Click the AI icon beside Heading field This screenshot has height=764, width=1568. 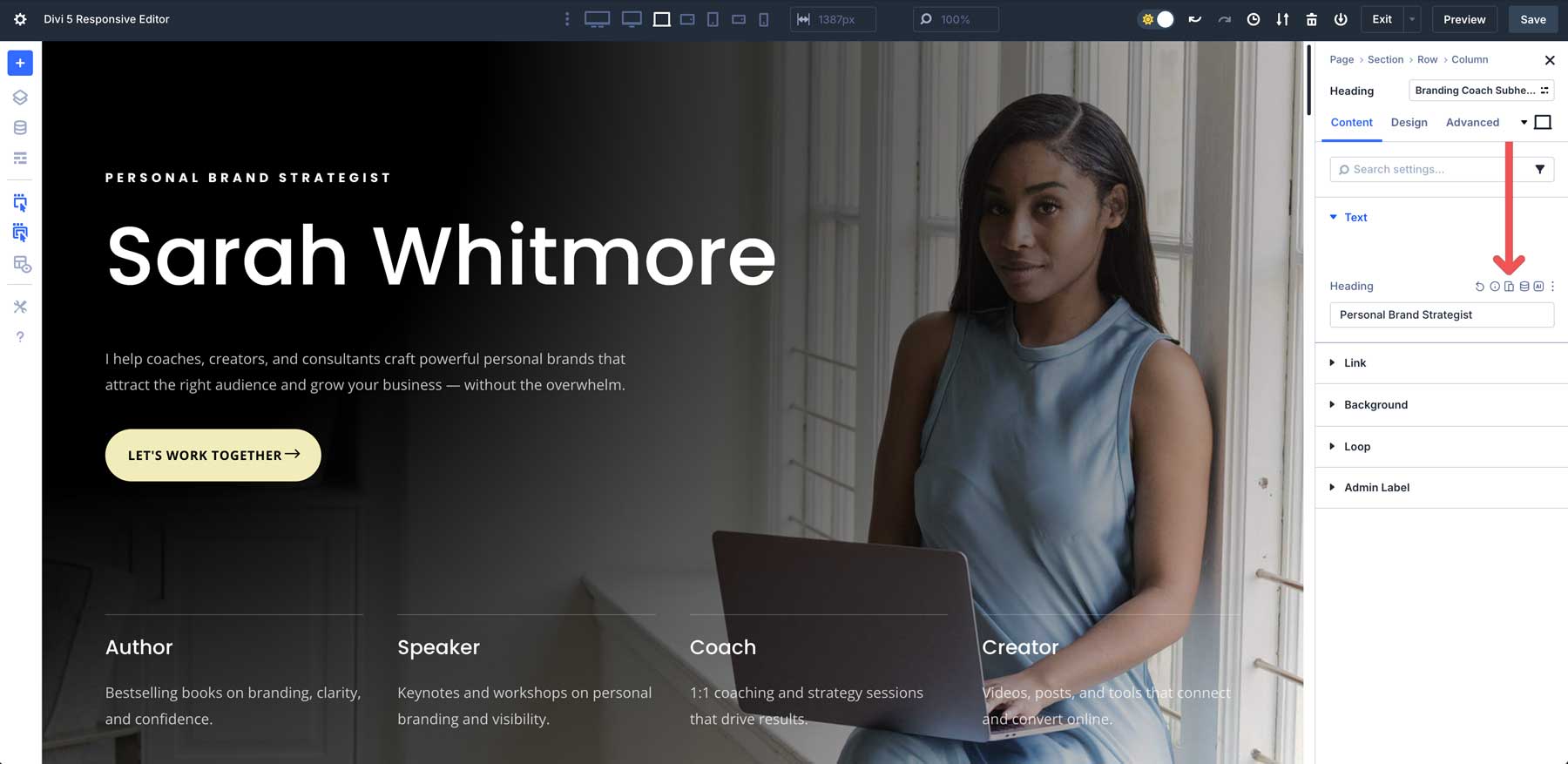1538,287
